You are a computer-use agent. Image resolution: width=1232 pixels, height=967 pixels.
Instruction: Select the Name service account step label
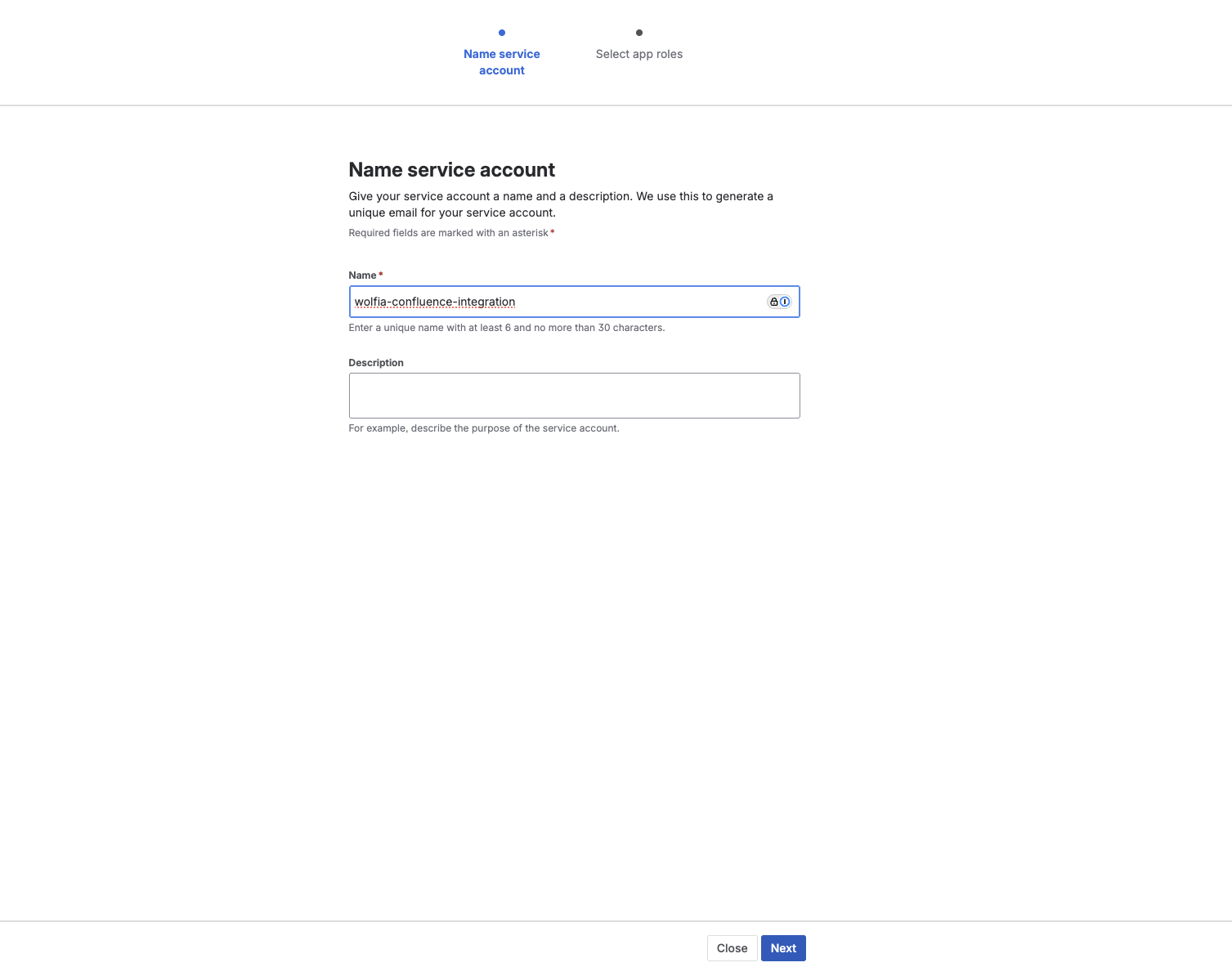(501, 62)
